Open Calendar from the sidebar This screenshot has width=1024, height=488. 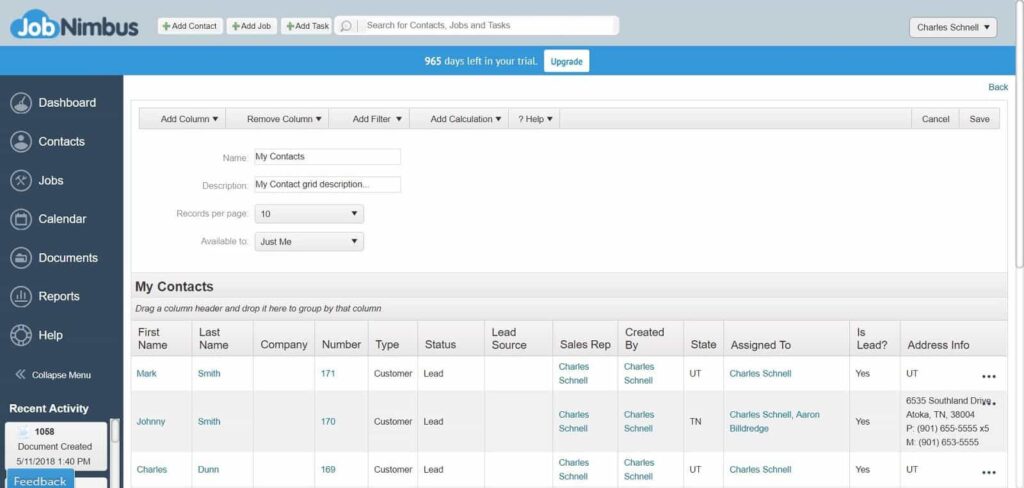pyautogui.click(x=62, y=219)
